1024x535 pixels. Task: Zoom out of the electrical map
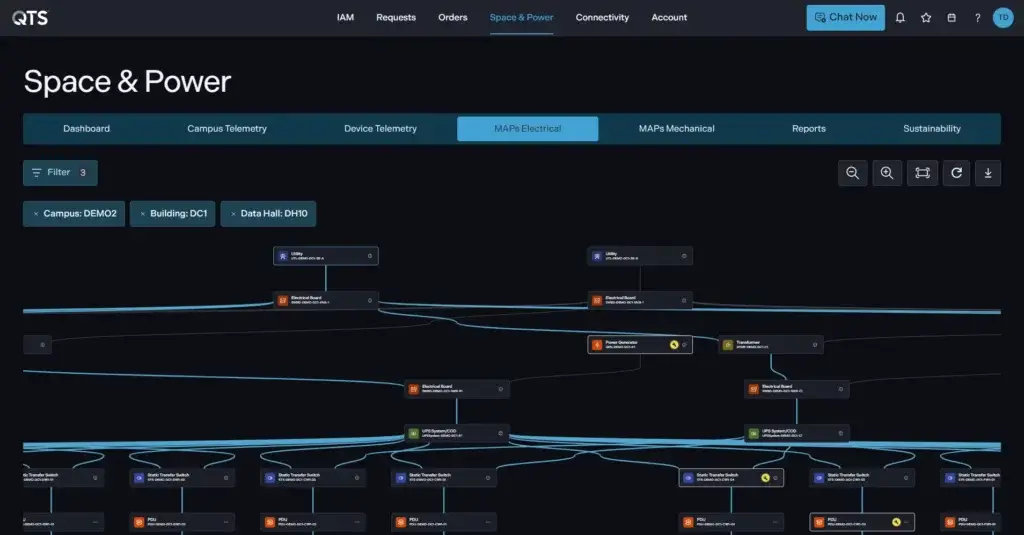853,173
